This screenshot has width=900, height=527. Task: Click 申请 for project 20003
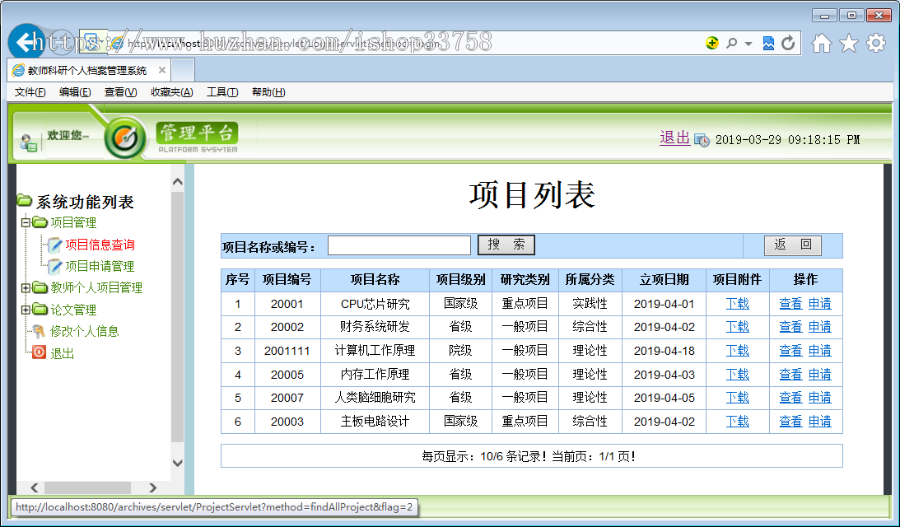point(820,421)
